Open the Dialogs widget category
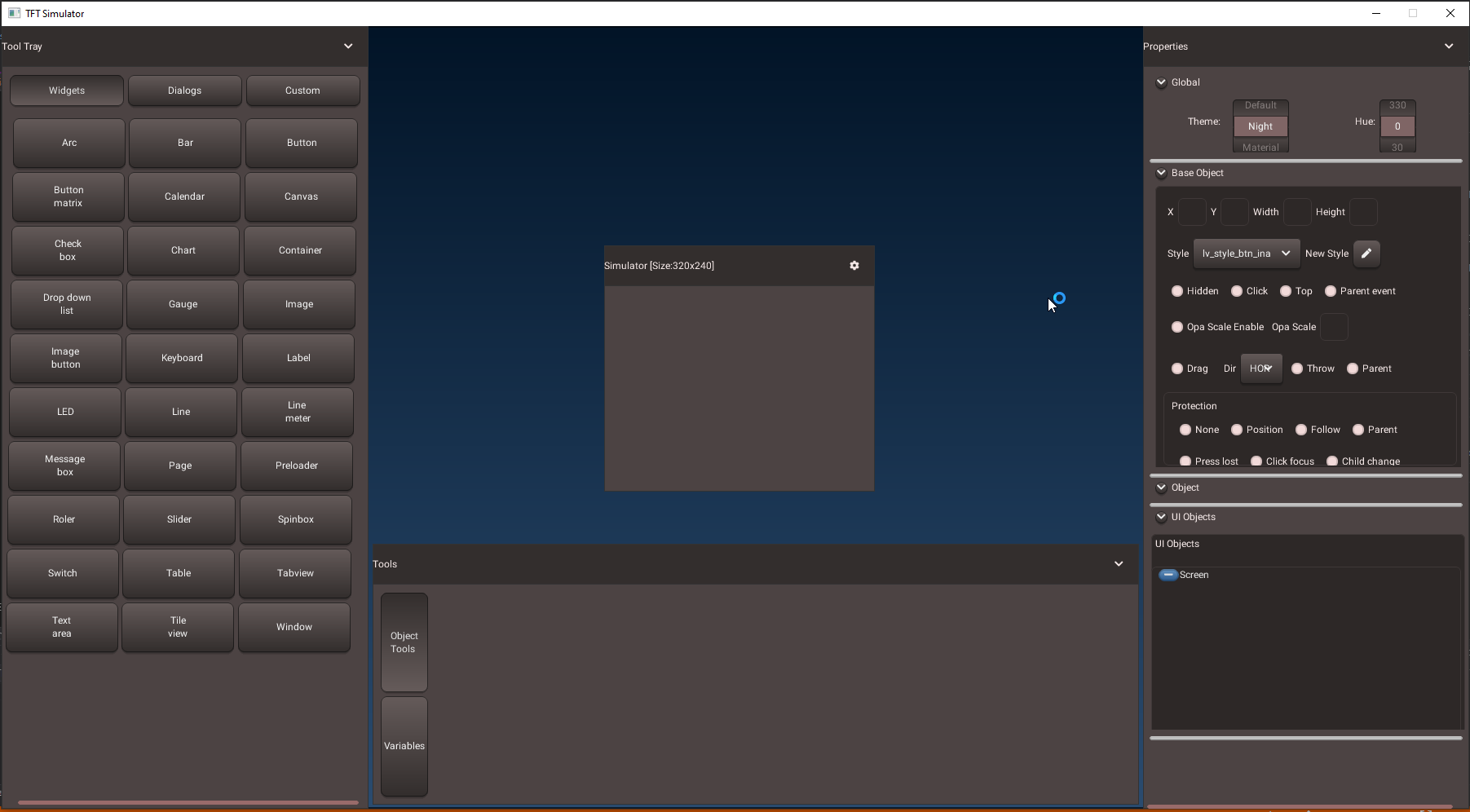The image size is (1470, 812). pos(184,90)
